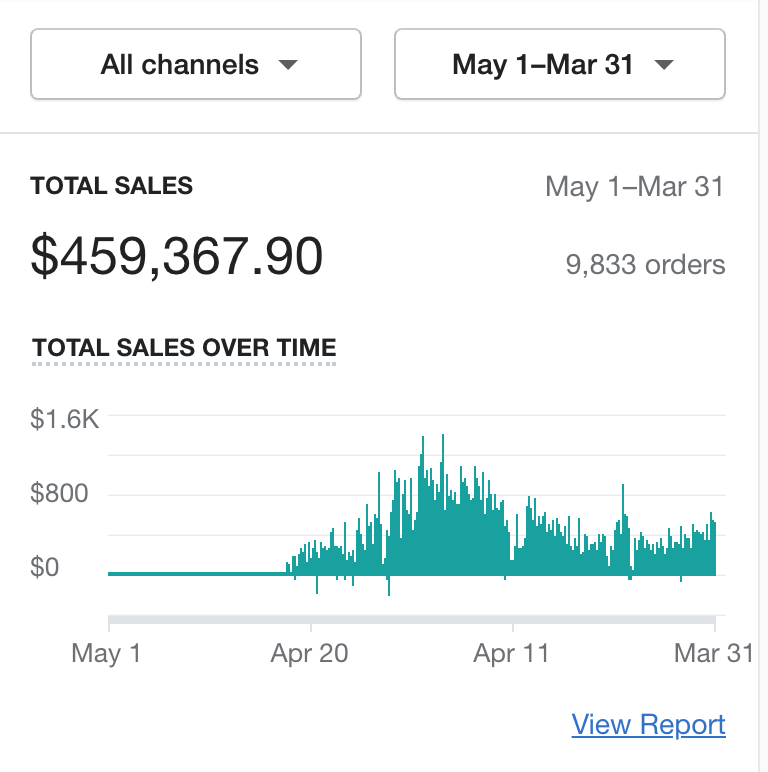Click the $800 y-axis label

(x=59, y=493)
